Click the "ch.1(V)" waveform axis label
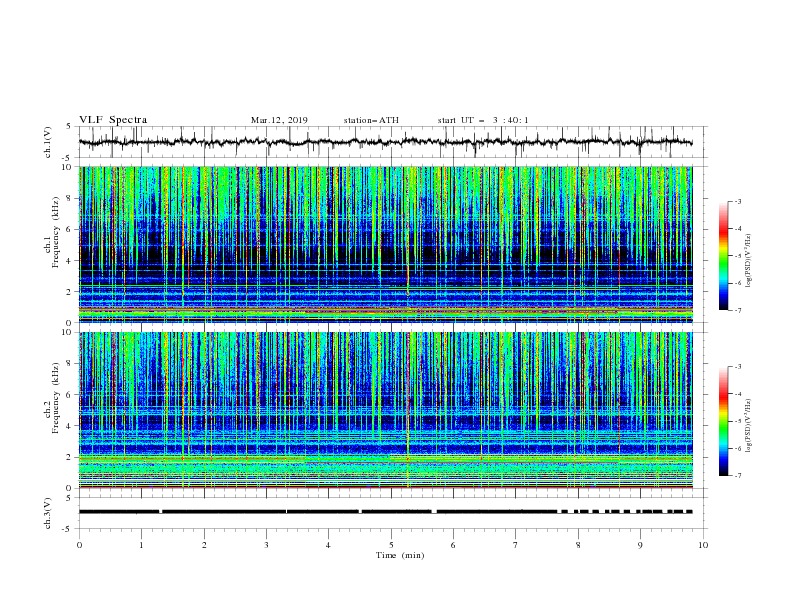The width and height of the screenshot is (792, 612). 48,142
